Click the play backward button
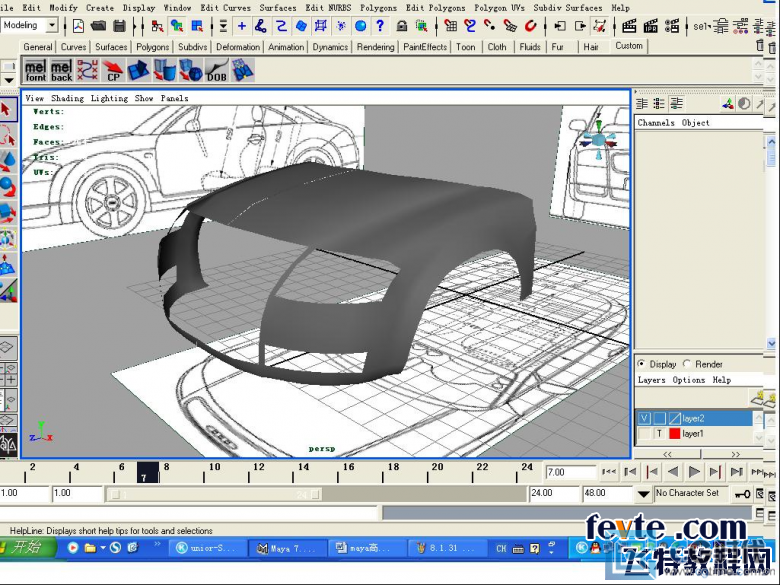 click(x=673, y=471)
